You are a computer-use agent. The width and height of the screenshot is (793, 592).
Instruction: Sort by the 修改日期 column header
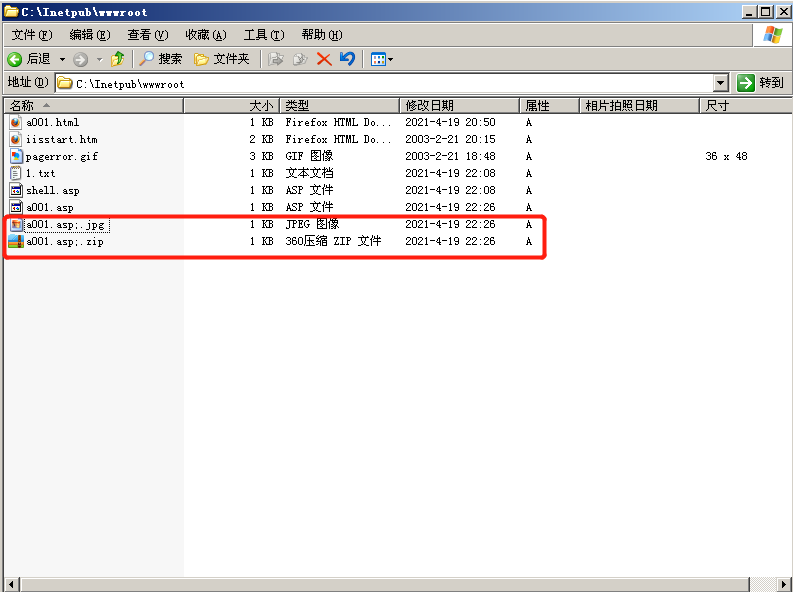(459, 106)
